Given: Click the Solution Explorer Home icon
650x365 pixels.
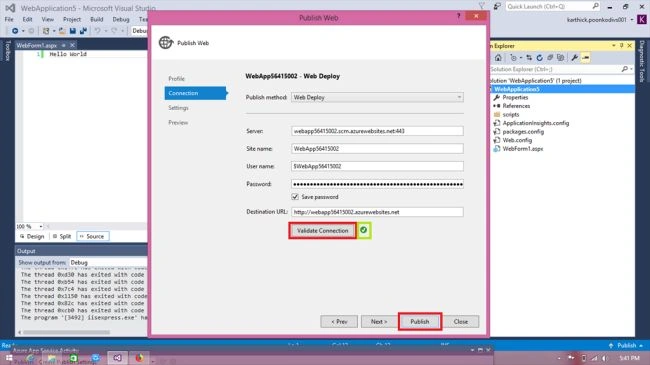Looking at the screenshot, I should coord(498,58).
